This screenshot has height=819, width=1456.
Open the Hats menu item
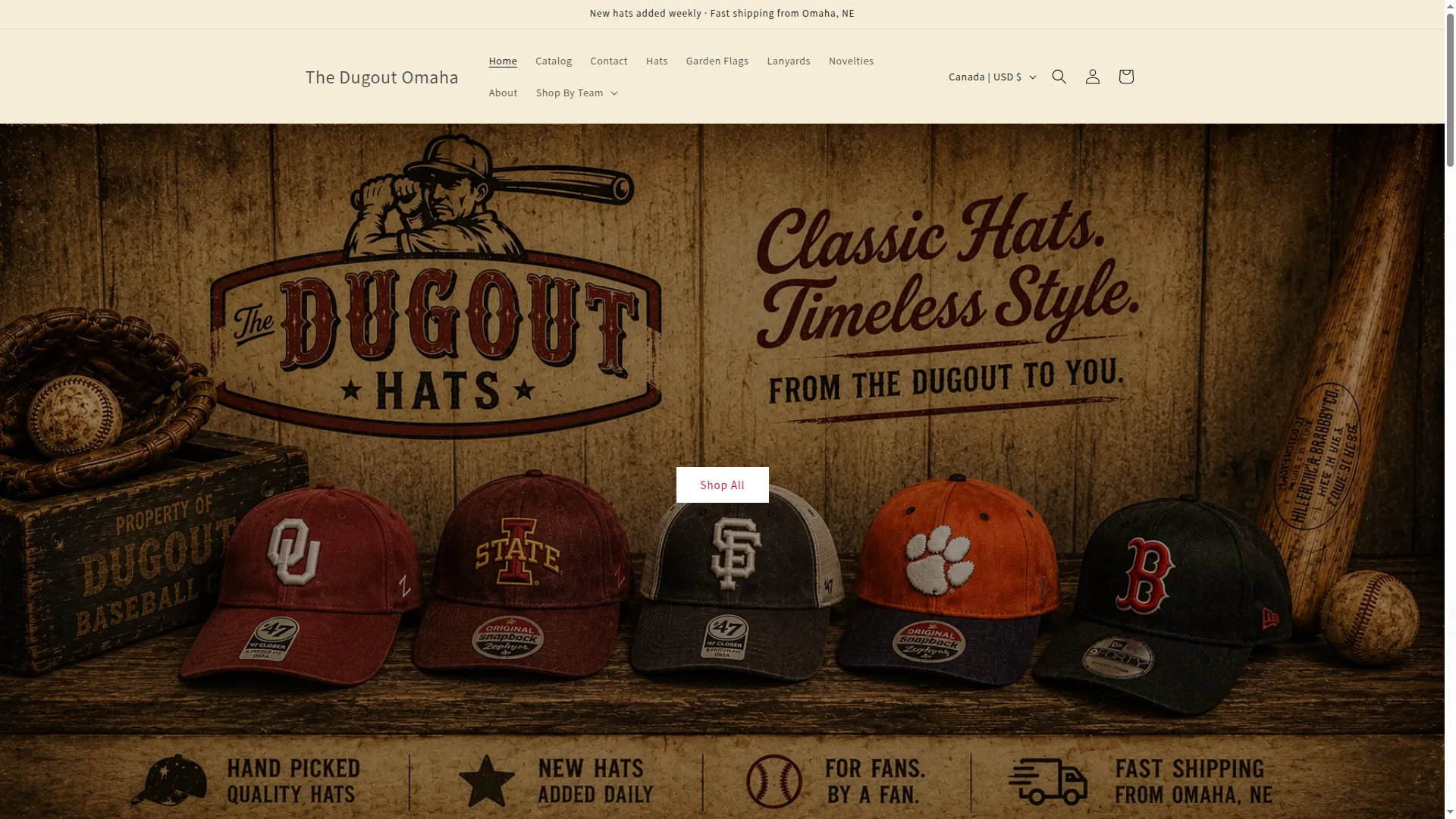[x=657, y=61]
